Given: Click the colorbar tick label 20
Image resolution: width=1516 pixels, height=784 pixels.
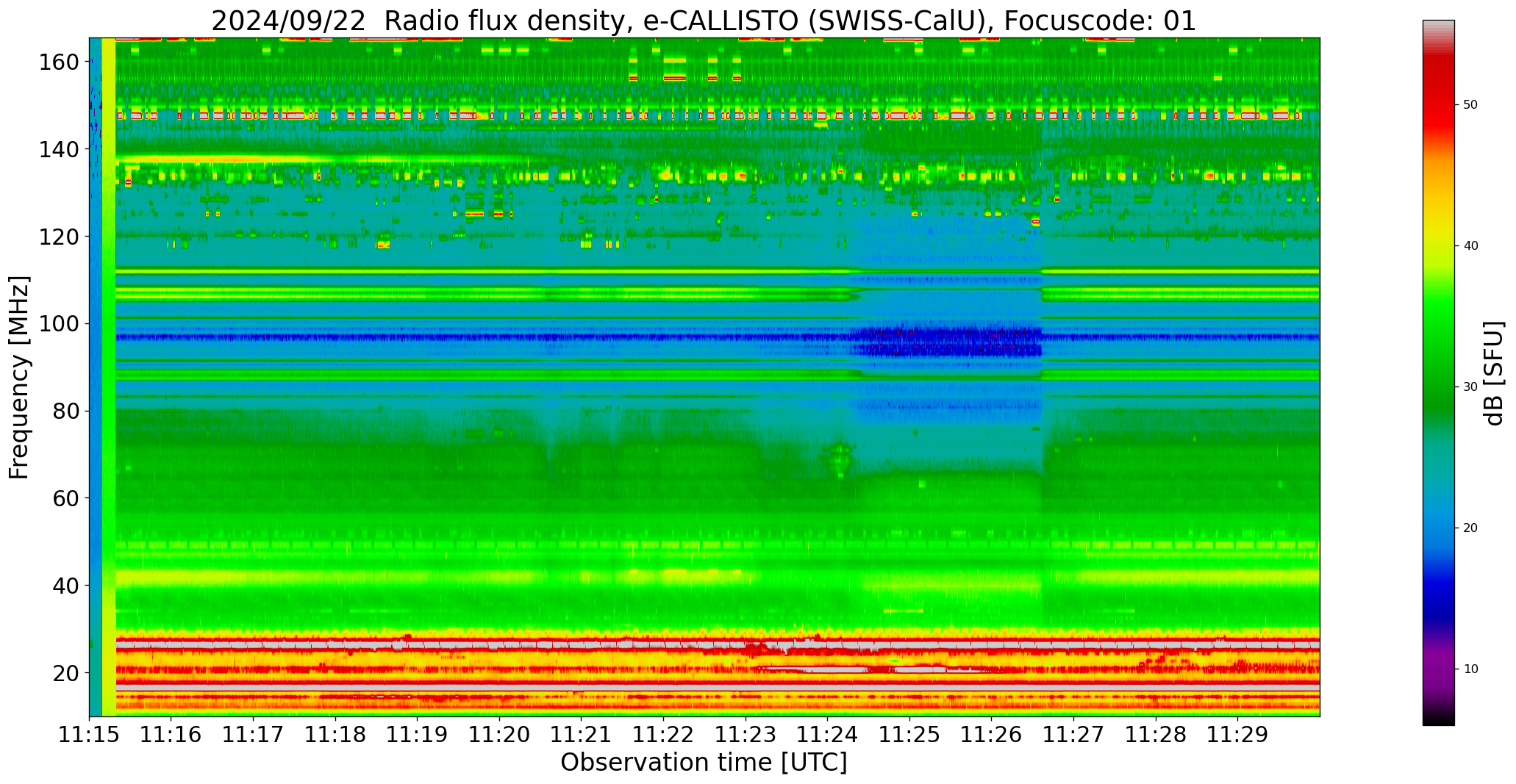Looking at the screenshot, I should (x=1470, y=528).
